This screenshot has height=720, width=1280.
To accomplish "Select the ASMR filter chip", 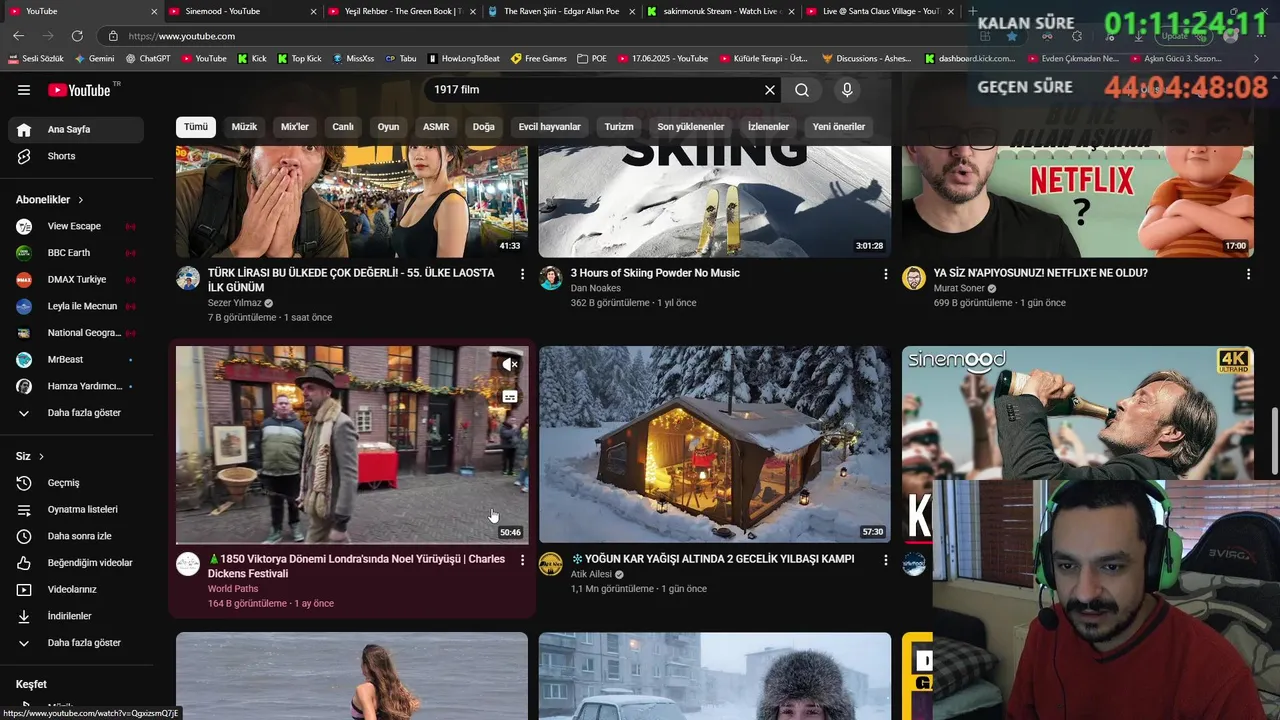I will coord(436,127).
